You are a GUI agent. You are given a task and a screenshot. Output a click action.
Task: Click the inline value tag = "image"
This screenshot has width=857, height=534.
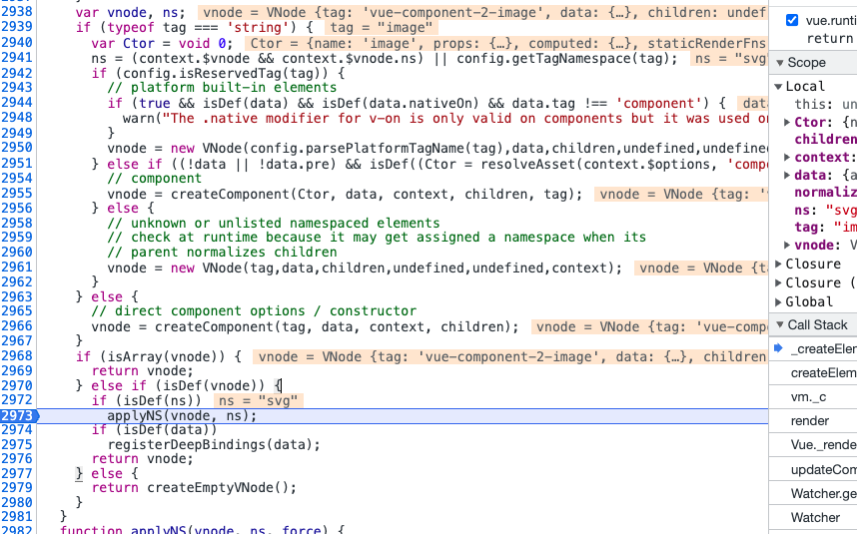(x=381, y=27)
